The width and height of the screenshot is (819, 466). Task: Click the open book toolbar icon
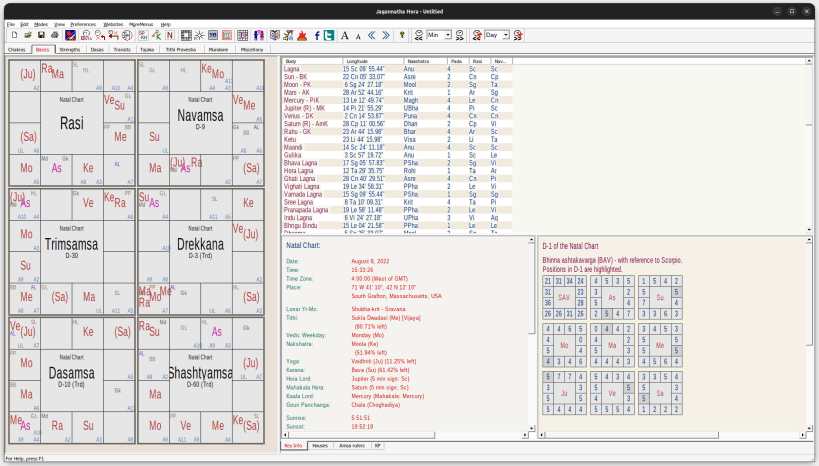click(275, 36)
